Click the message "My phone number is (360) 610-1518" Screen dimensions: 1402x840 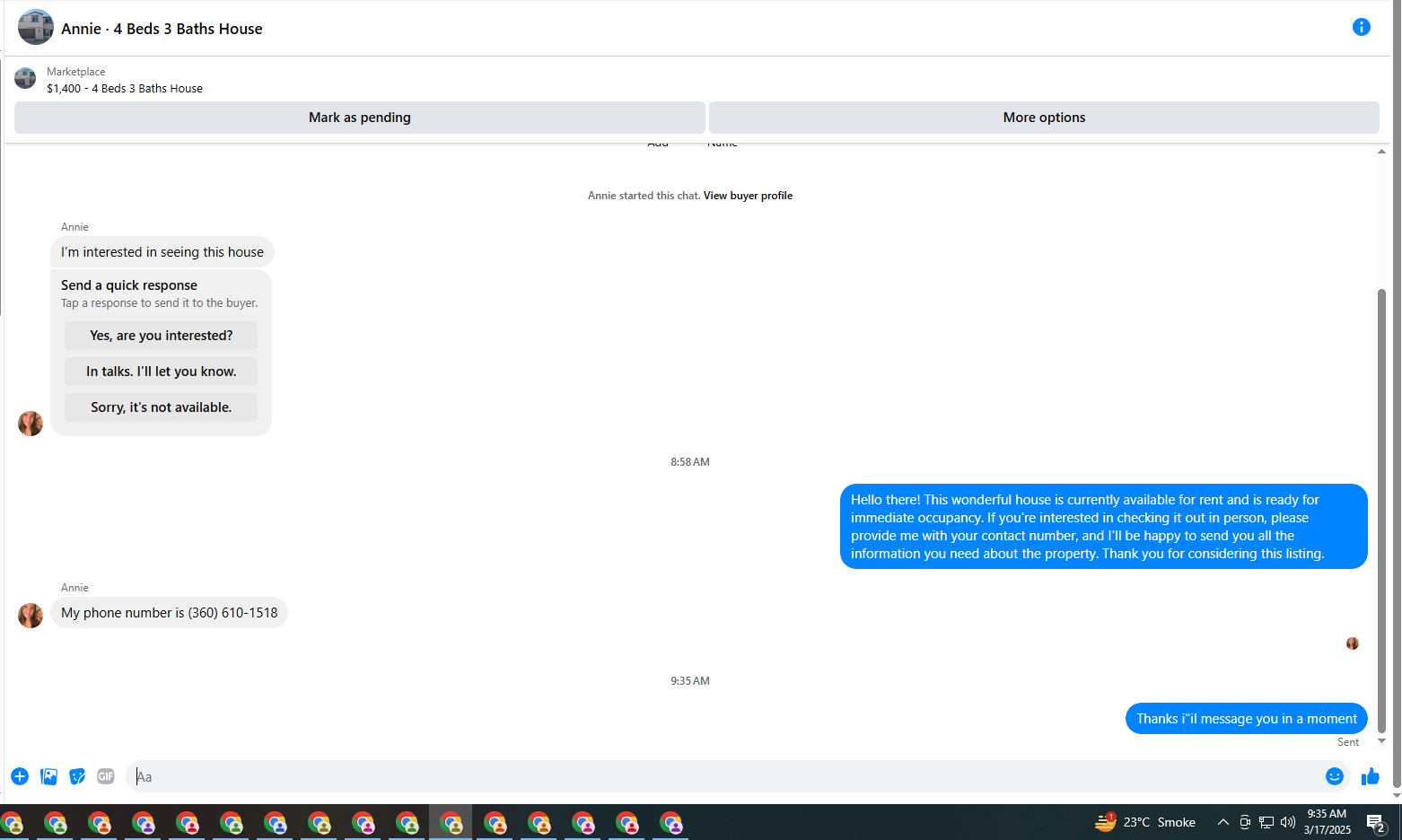(x=170, y=613)
